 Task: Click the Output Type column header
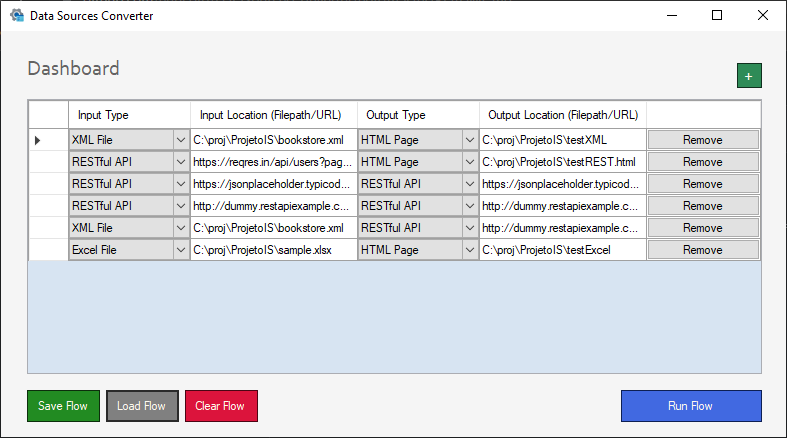419,115
